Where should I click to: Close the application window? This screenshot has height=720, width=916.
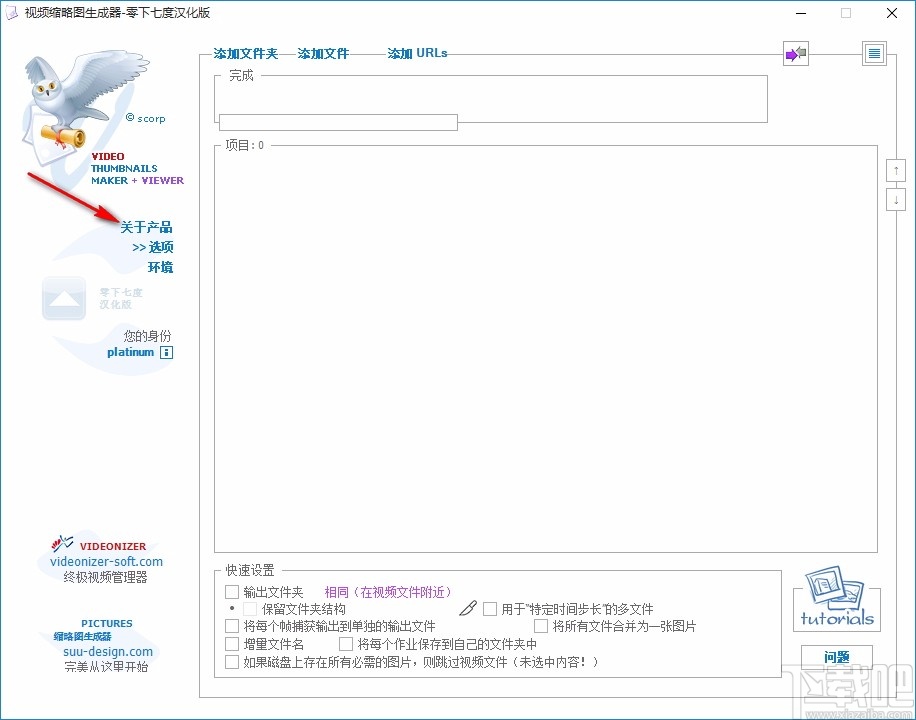[x=891, y=13]
